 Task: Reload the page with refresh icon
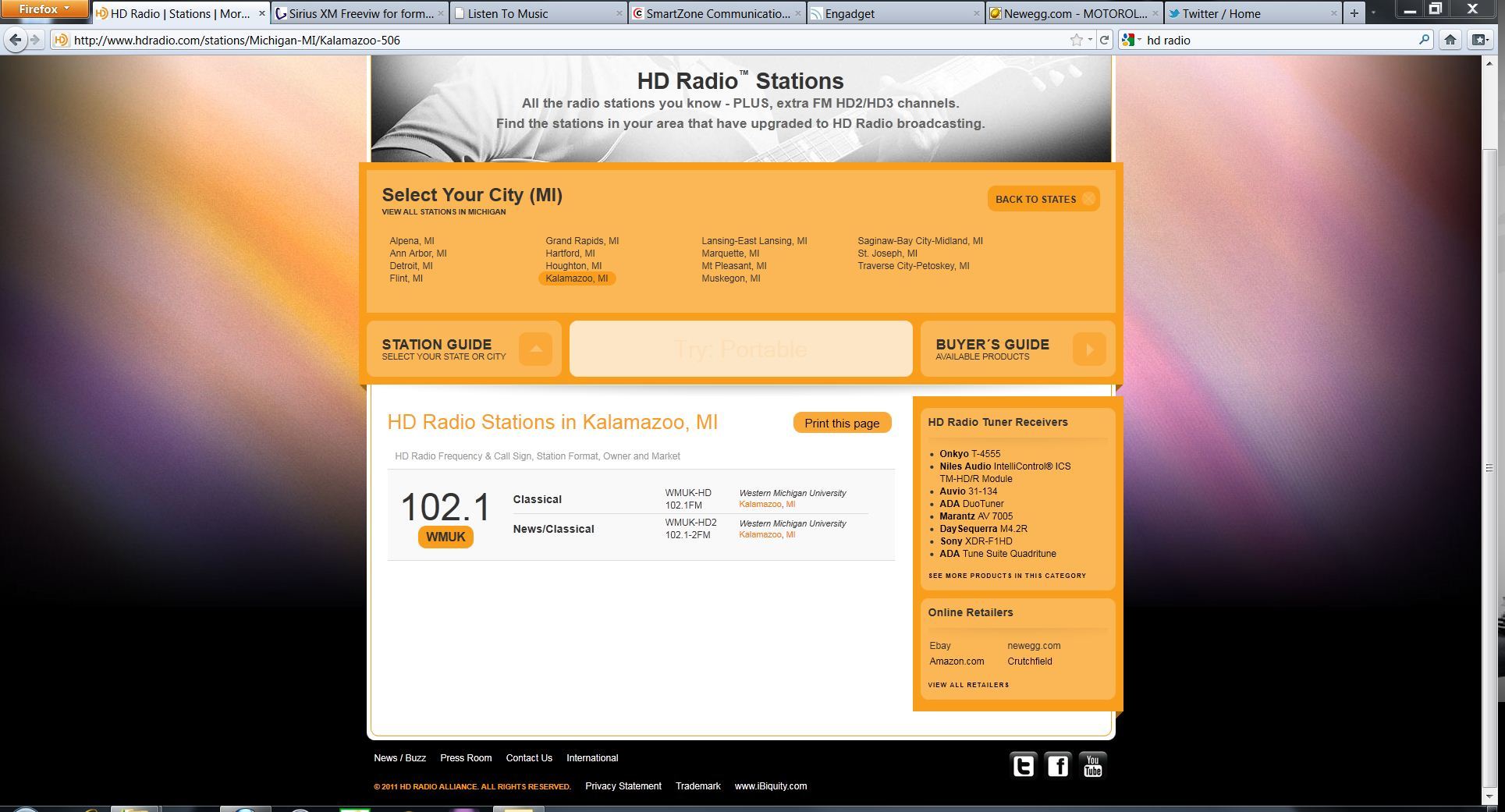(x=1104, y=40)
